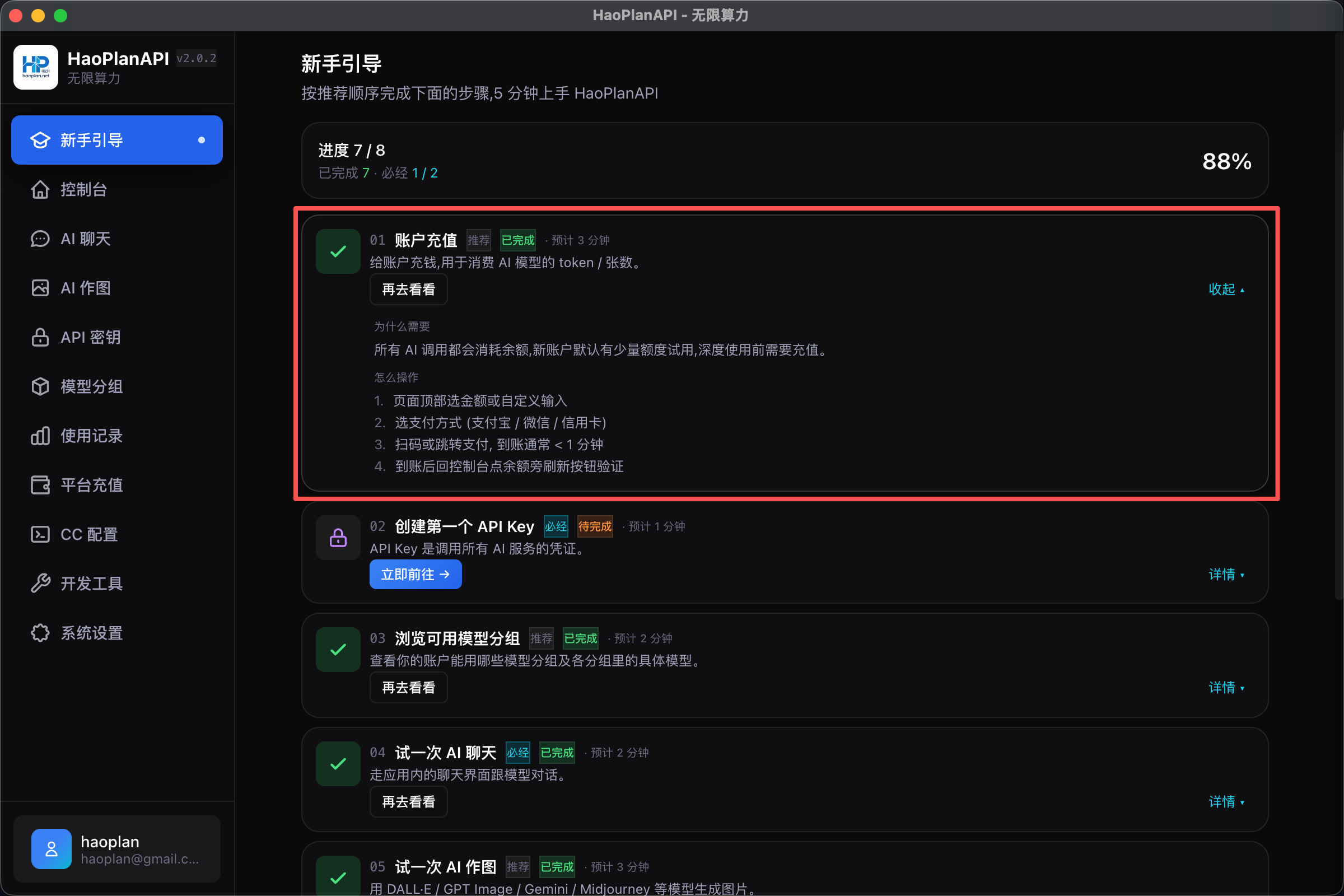1344x896 pixels.
Task: Click the 创建第一个 API Key step title
Action: (x=465, y=526)
